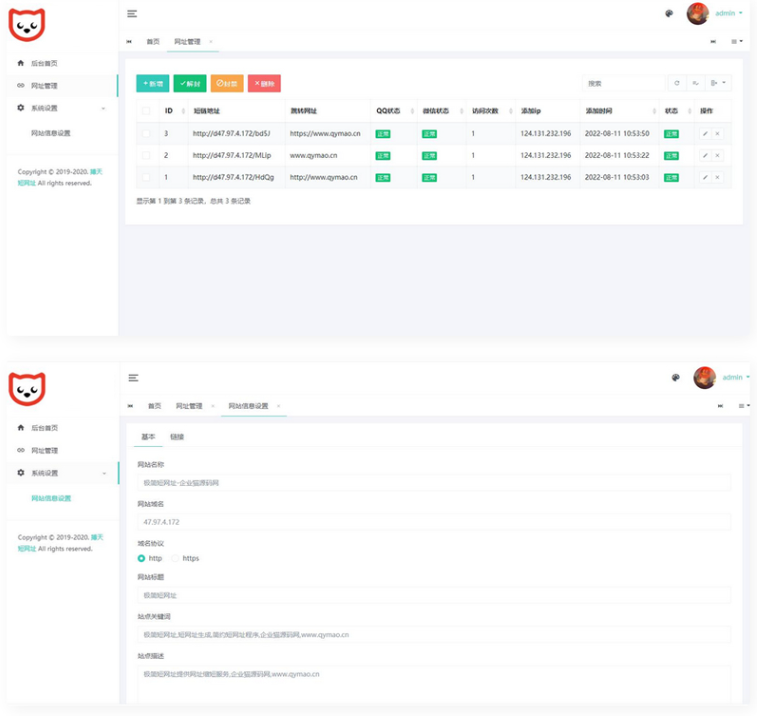This screenshot has height=721, width=758.
Task: Click the edit pencil for ID 3 row
Action: (705, 133)
